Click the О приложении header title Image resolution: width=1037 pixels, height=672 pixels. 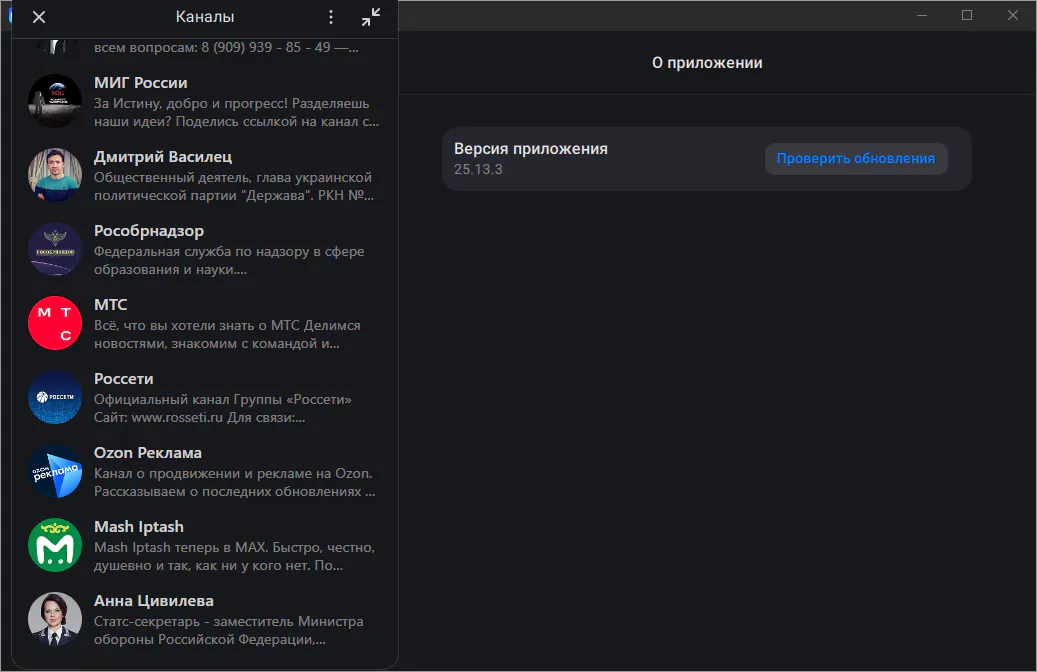tap(707, 63)
